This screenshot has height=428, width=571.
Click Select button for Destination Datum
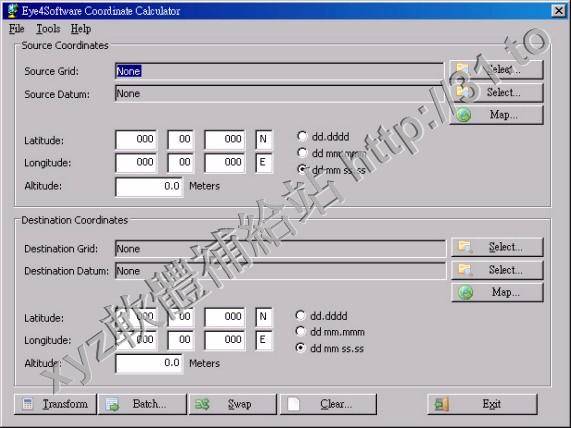[x=497, y=270]
